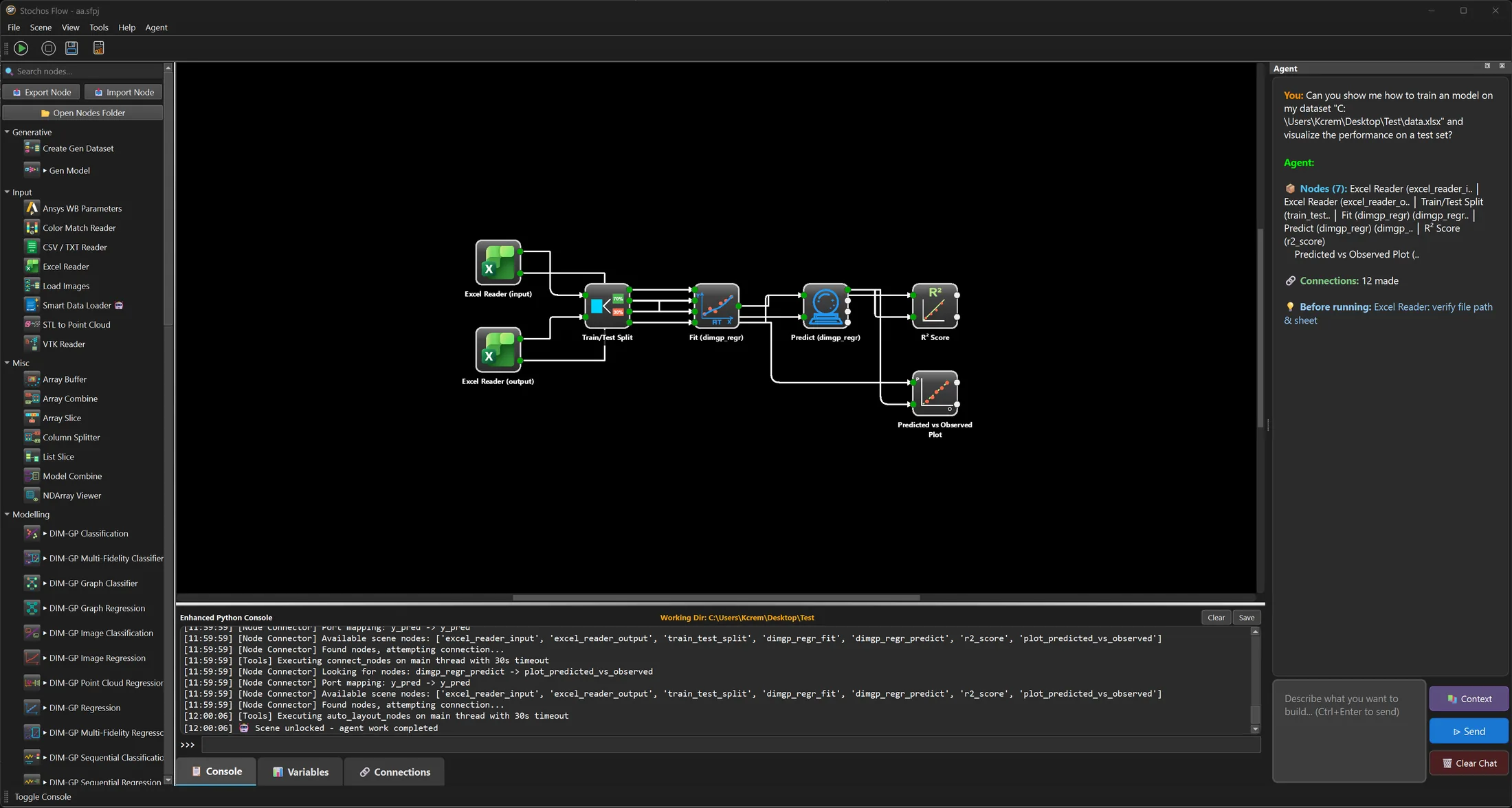Viewport: 1512px width, 808px height.
Task: Open the Agent menu
Action: 156,27
